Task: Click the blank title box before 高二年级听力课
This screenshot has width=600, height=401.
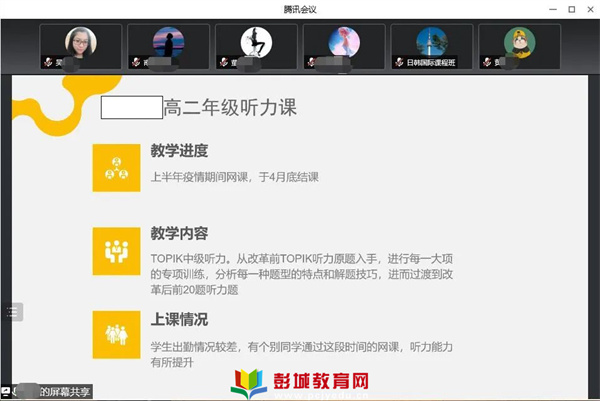Action: click(x=132, y=107)
